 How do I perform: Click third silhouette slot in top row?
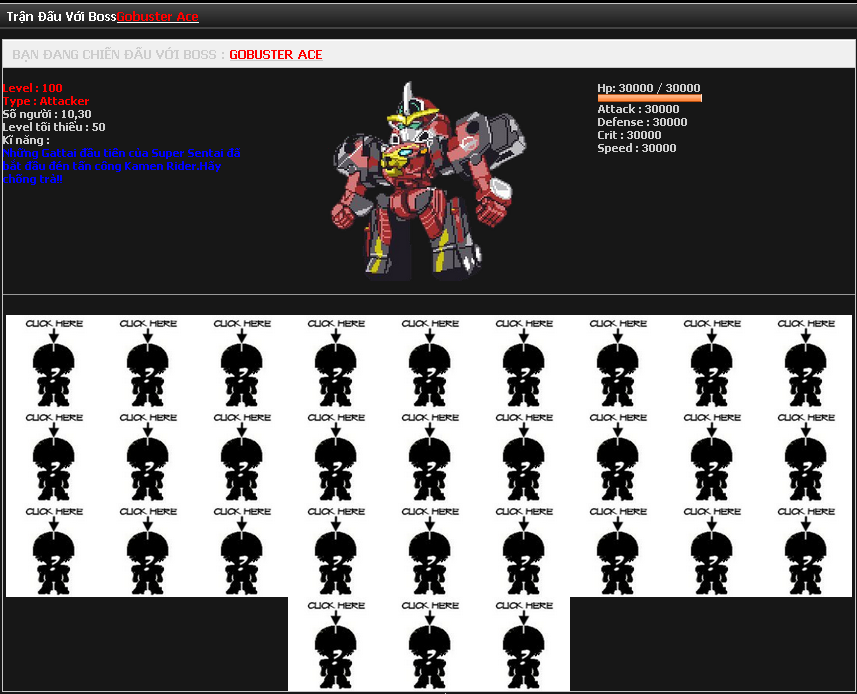tap(242, 362)
